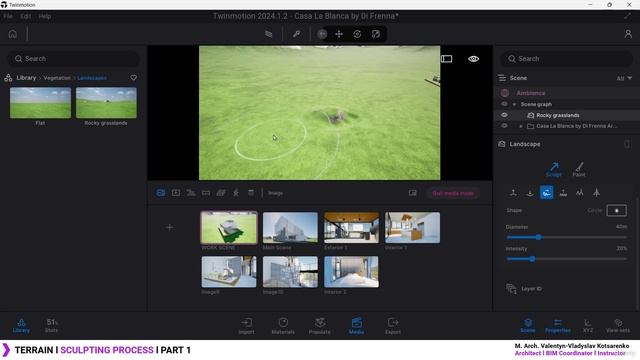Open the File menu
This screenshot has height=360, width=640.
point(8,16)
